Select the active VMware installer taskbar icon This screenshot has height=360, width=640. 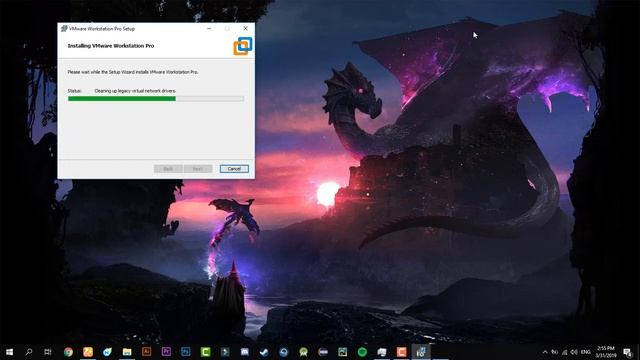click(x=421, y=352)
